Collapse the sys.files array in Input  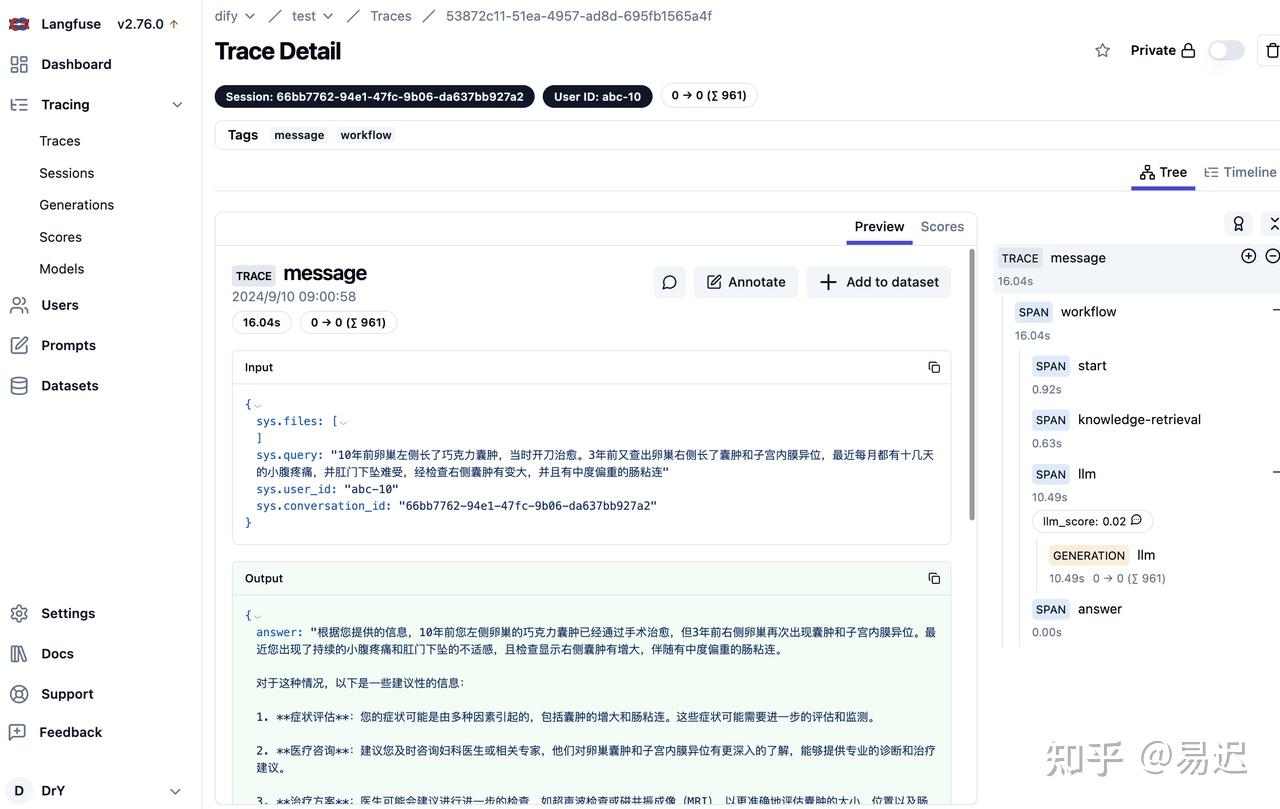coord(343,422)
